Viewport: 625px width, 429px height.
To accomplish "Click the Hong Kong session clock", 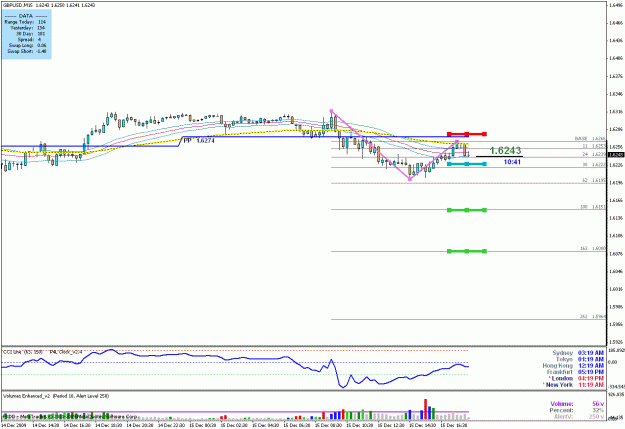I will pyautogui.click(x=573, y=366).
